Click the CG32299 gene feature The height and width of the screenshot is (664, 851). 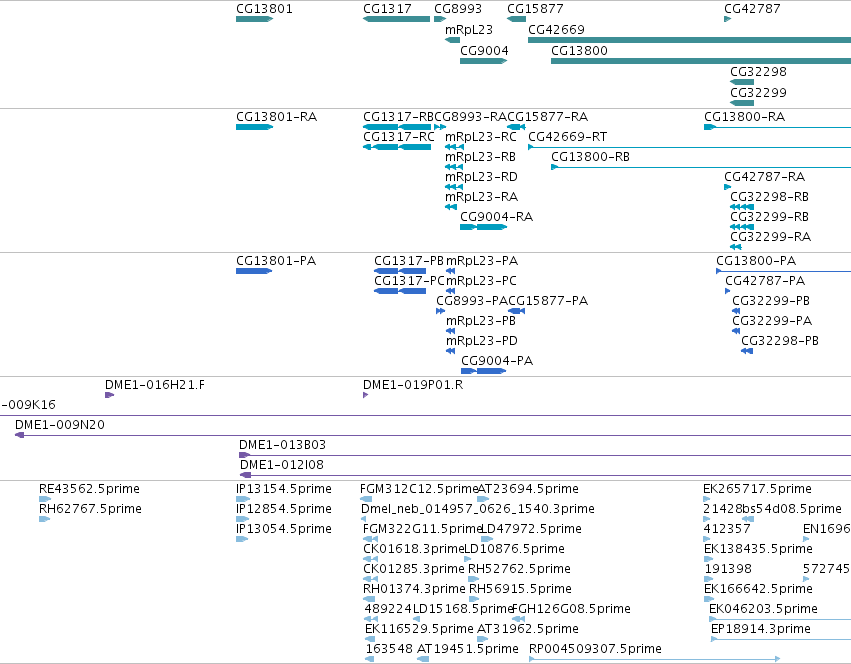pyautogui.click(x=742, y=103)
